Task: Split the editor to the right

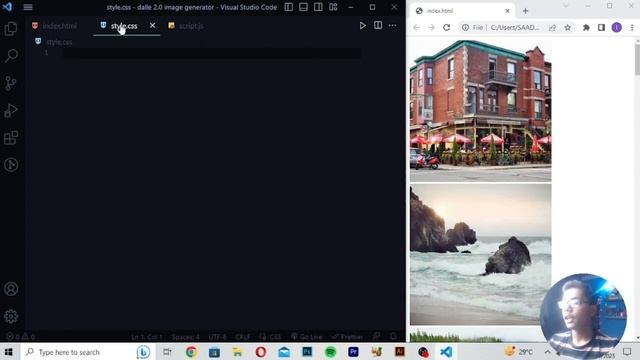Action: tap(378, 25)
